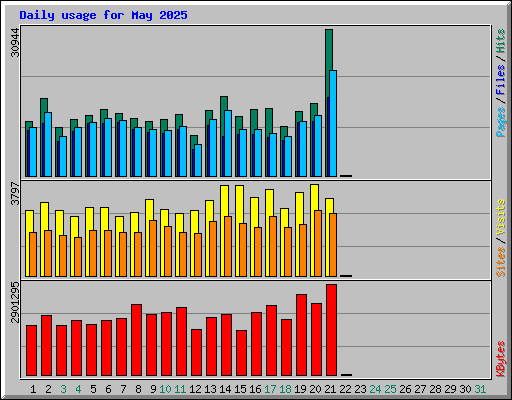The height and width of the screenshot is (400, 512).
Task: Click the Sites legend label
Action: coord(501,262)
